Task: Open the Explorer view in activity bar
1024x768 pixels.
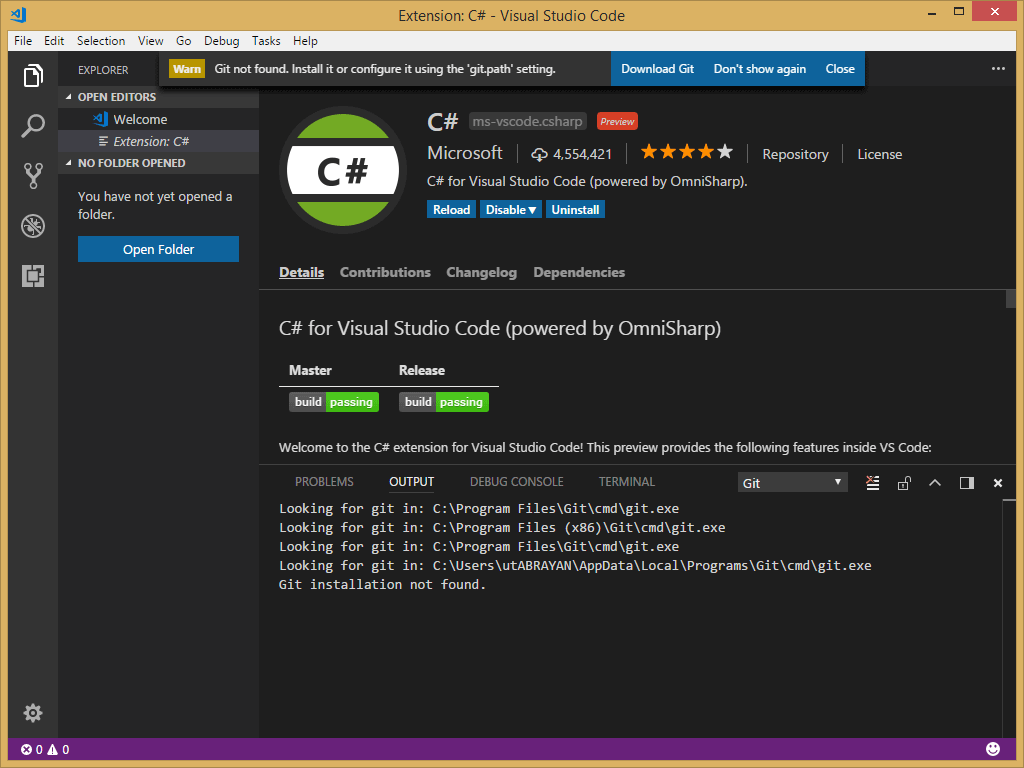Action: (33, 75)
